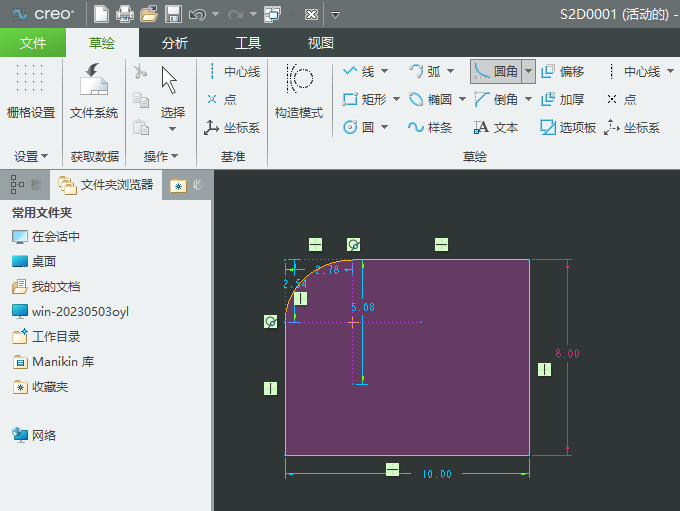Viewport: 680px width, 511px height.
Task: Select the 线 line tool
Action: point(359,71)
